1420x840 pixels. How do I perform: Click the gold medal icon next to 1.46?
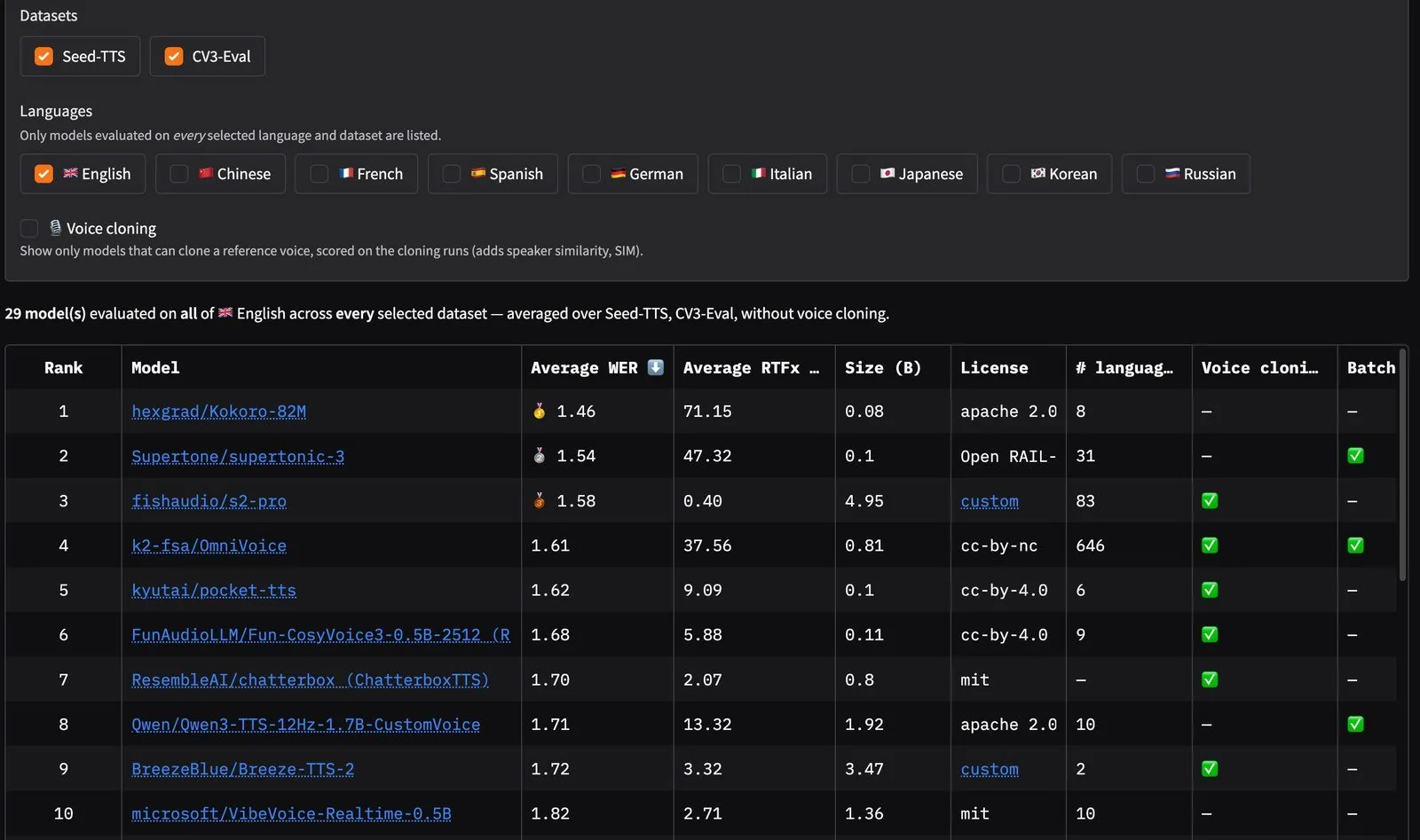pyautogui.click(x=540, y=411)
